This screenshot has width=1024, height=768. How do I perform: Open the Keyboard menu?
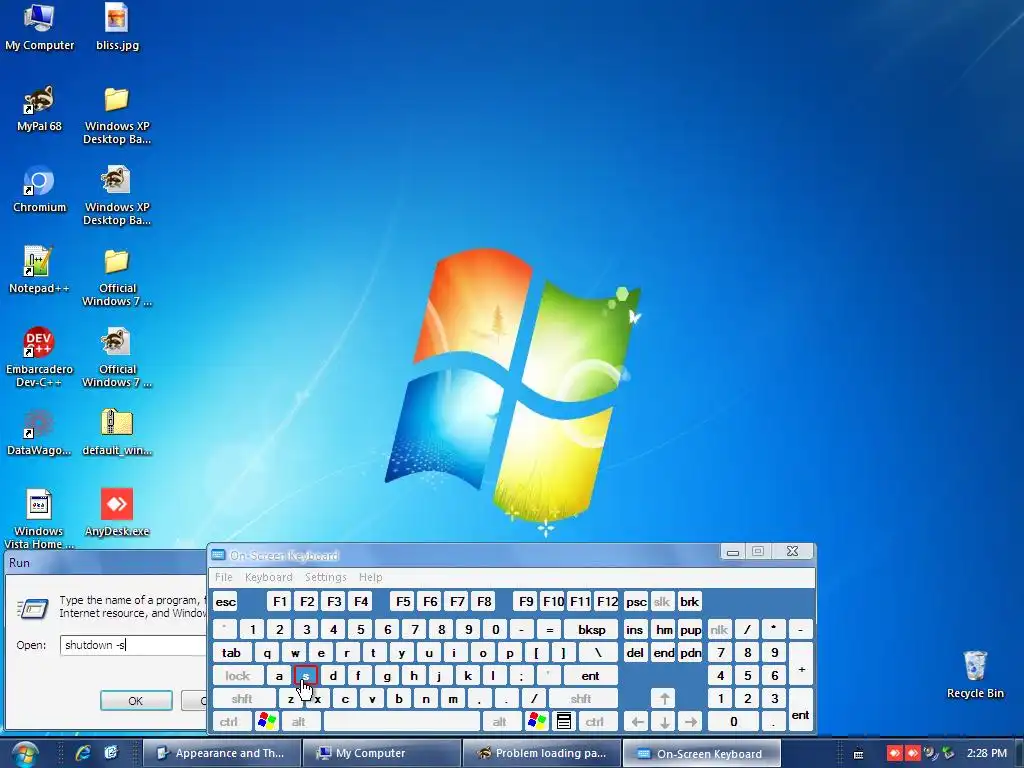point(268,577)
